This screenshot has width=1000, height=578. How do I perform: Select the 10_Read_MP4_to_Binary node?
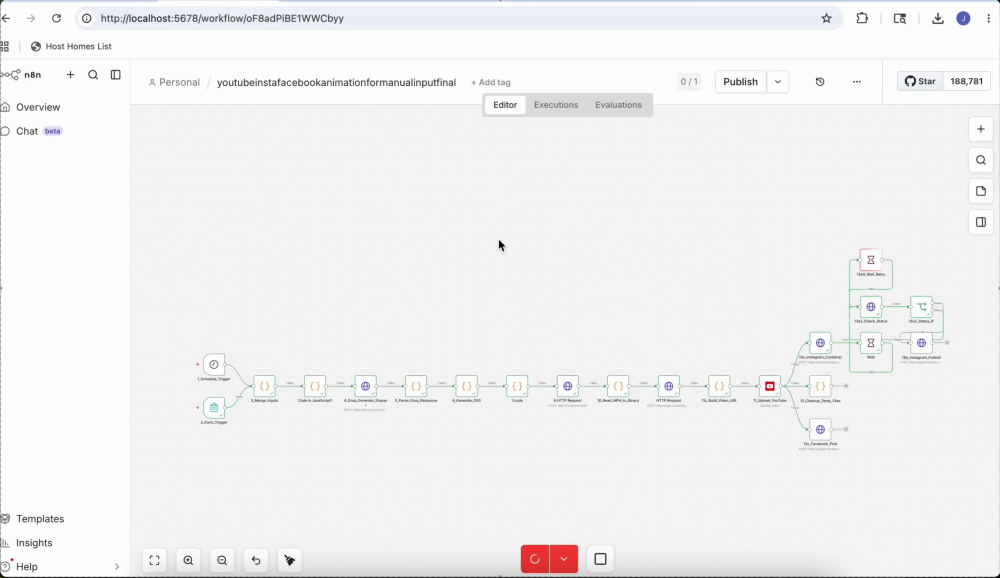tap(618, 386)
